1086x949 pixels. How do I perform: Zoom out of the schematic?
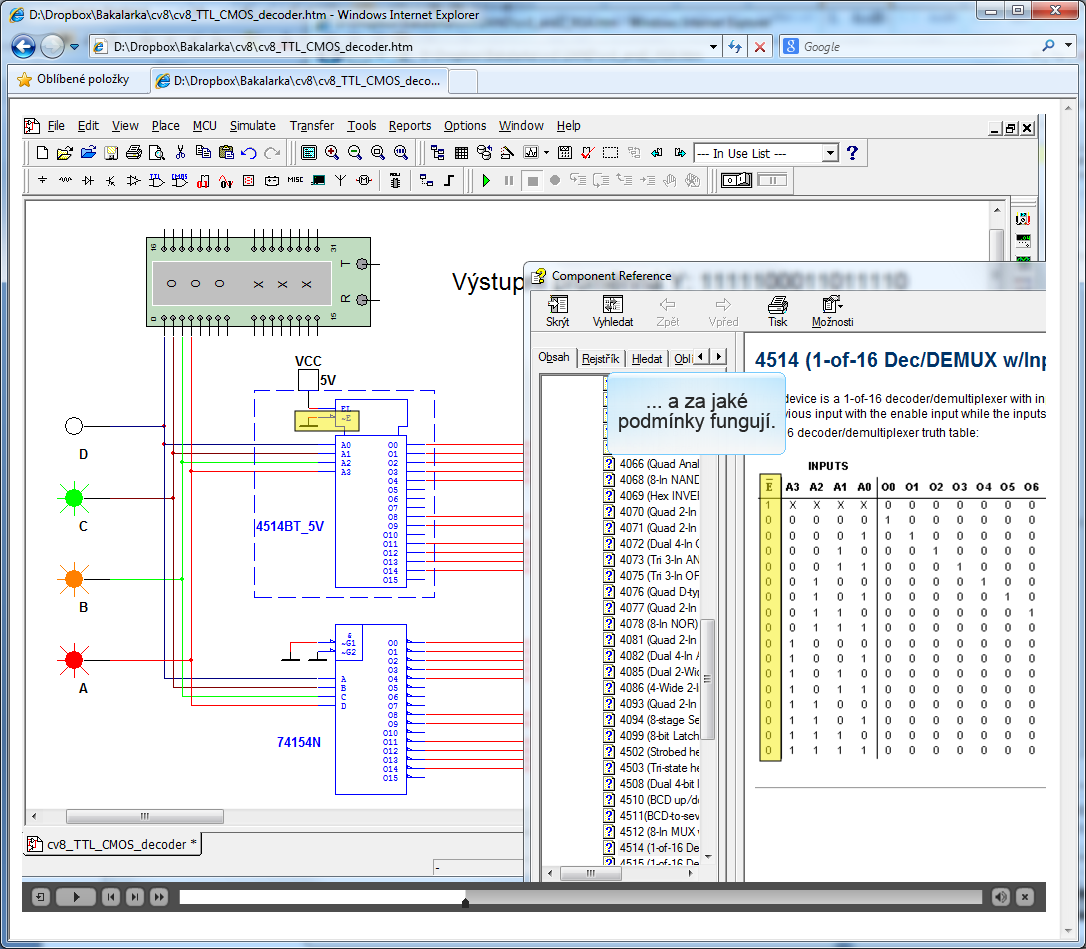click(355, 153)
